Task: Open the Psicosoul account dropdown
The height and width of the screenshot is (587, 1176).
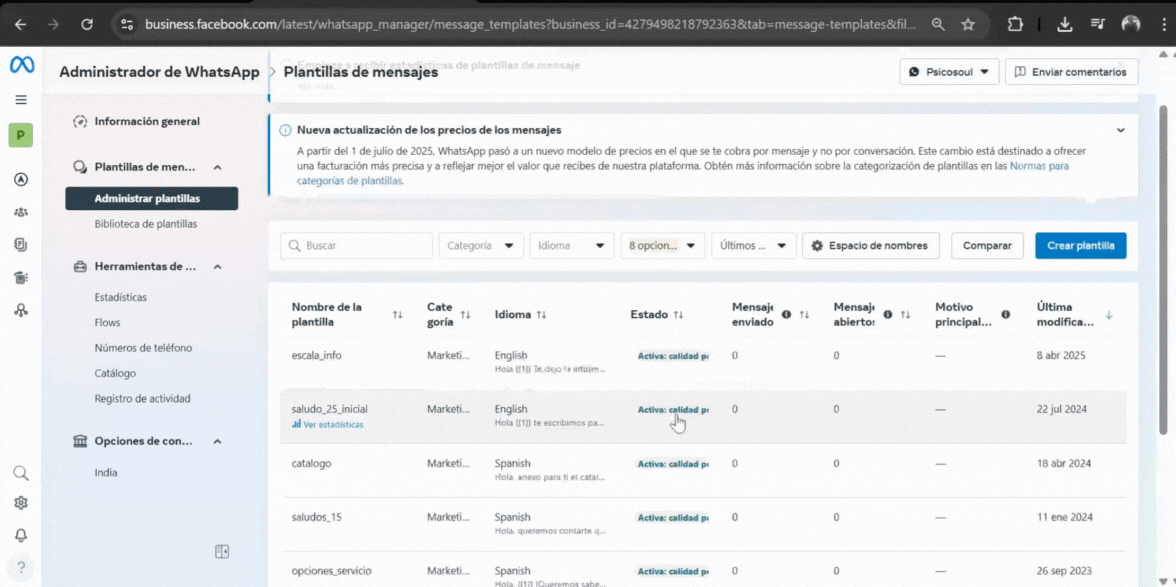Action: [949, 72]
